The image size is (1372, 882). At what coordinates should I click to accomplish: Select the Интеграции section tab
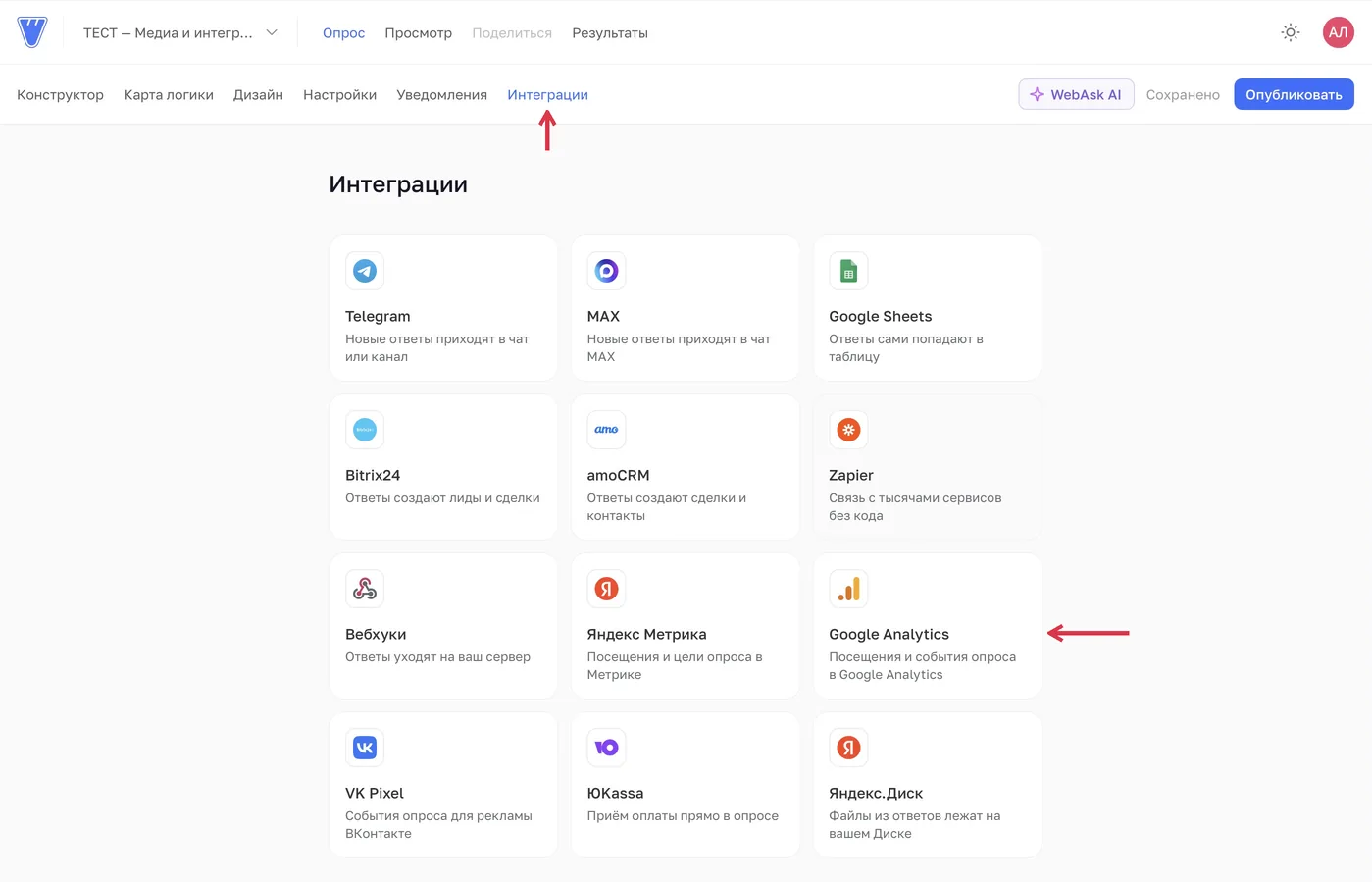[x=547, y=95]
